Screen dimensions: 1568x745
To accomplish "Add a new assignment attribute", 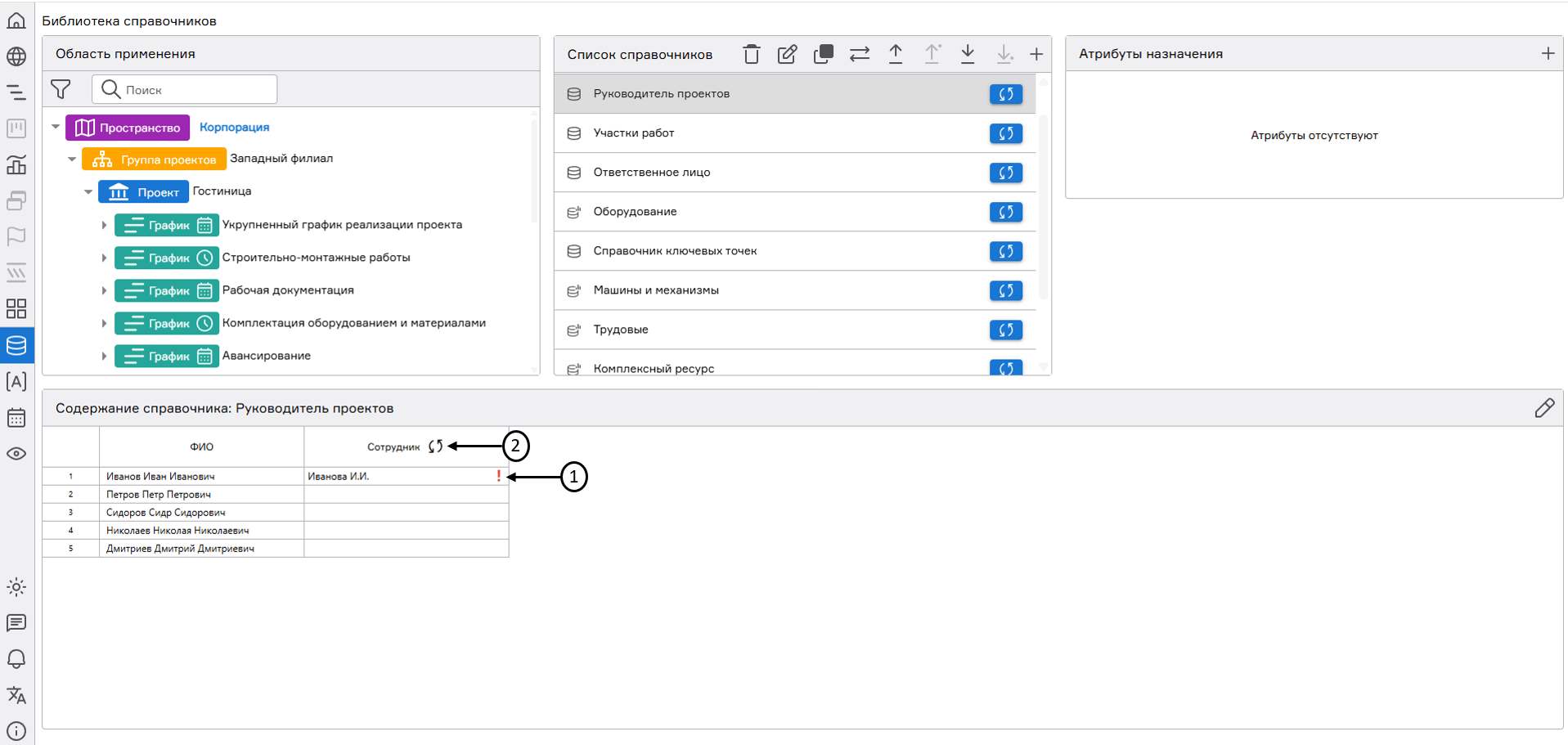I will pyautogui.click(x=1548, y=54).
